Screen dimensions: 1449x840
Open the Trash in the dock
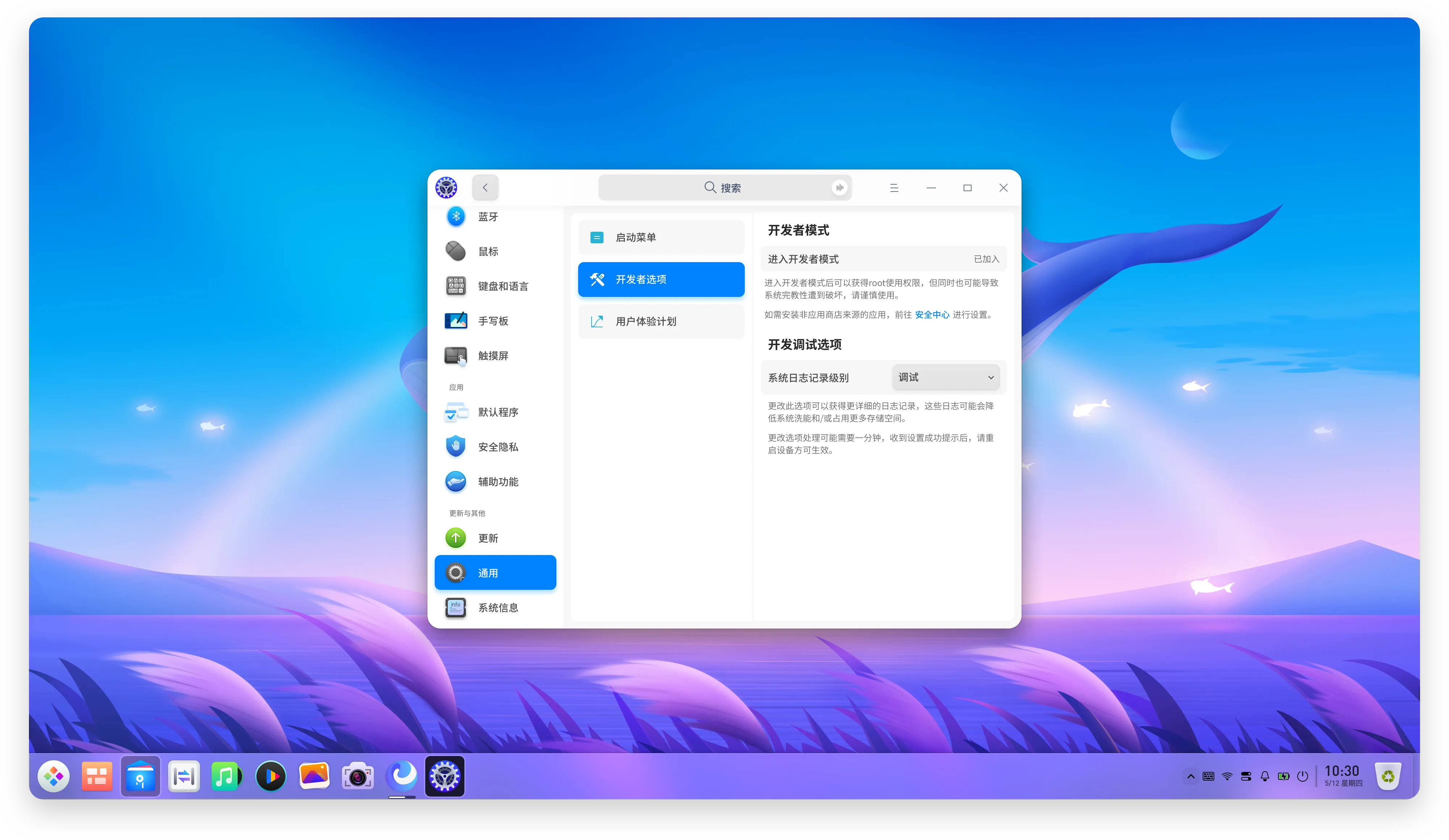tap(1388, 776)
